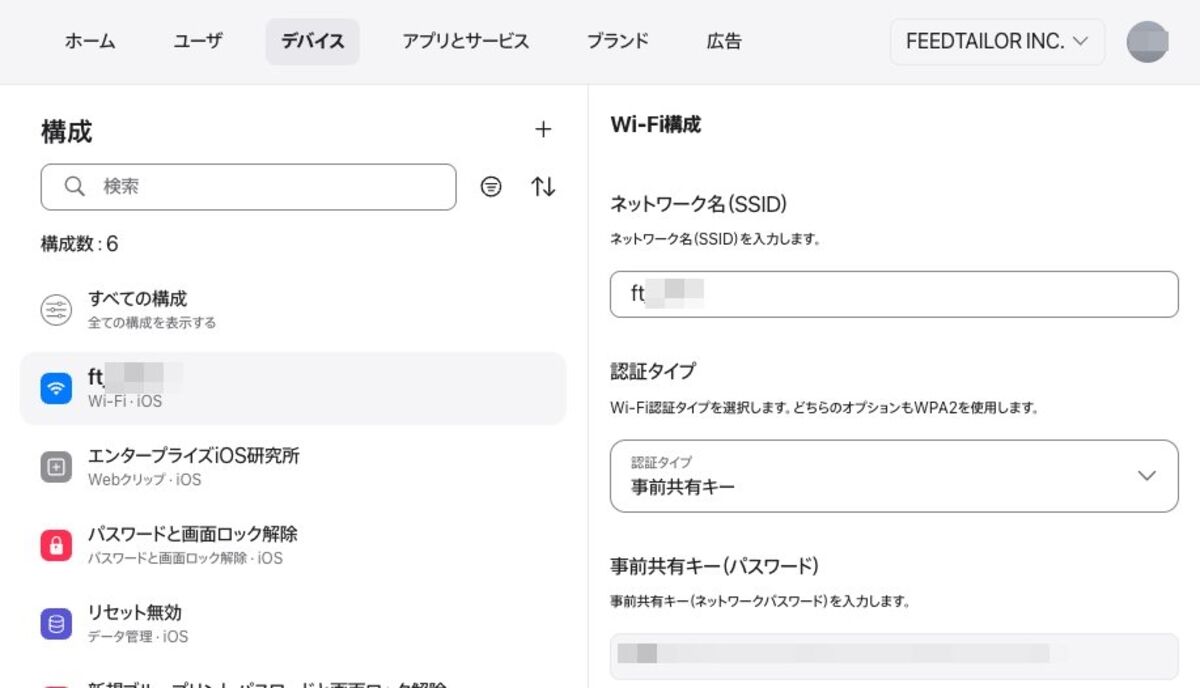This screenshot has width=1200, height=688.
Task: Select the blue Wi-Fi configuration icon
Action: tap(56, 388)
